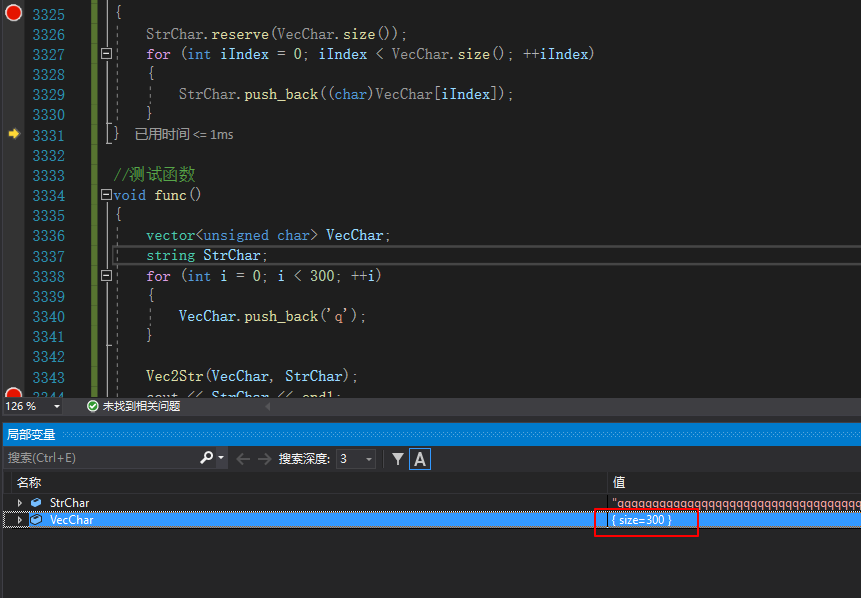861x598 pixels.
Task: Click the StrChar.reserve statement
Action: click(276, 34)
